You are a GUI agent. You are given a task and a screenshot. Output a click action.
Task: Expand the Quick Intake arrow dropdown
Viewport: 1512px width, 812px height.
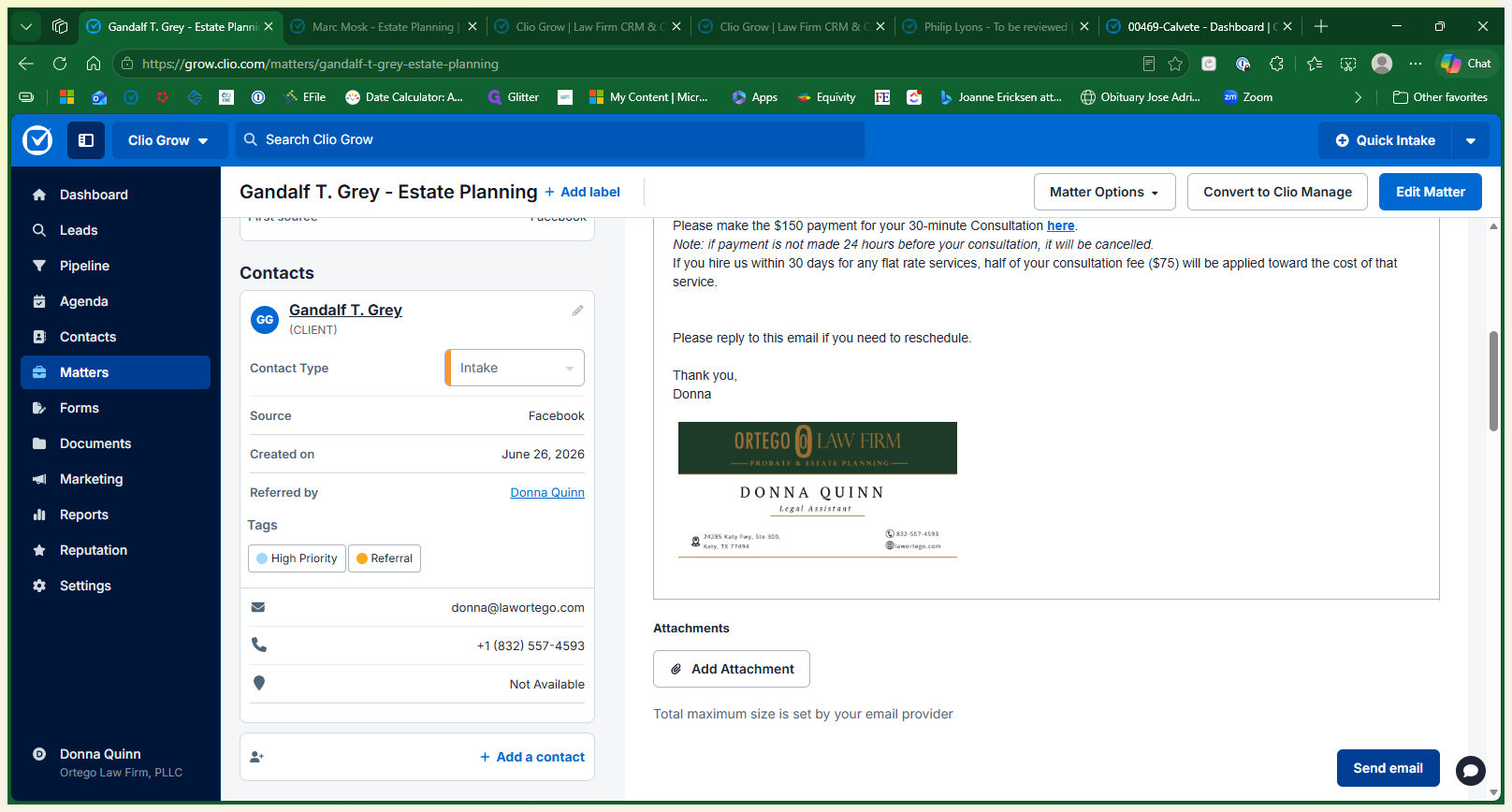1471,140
